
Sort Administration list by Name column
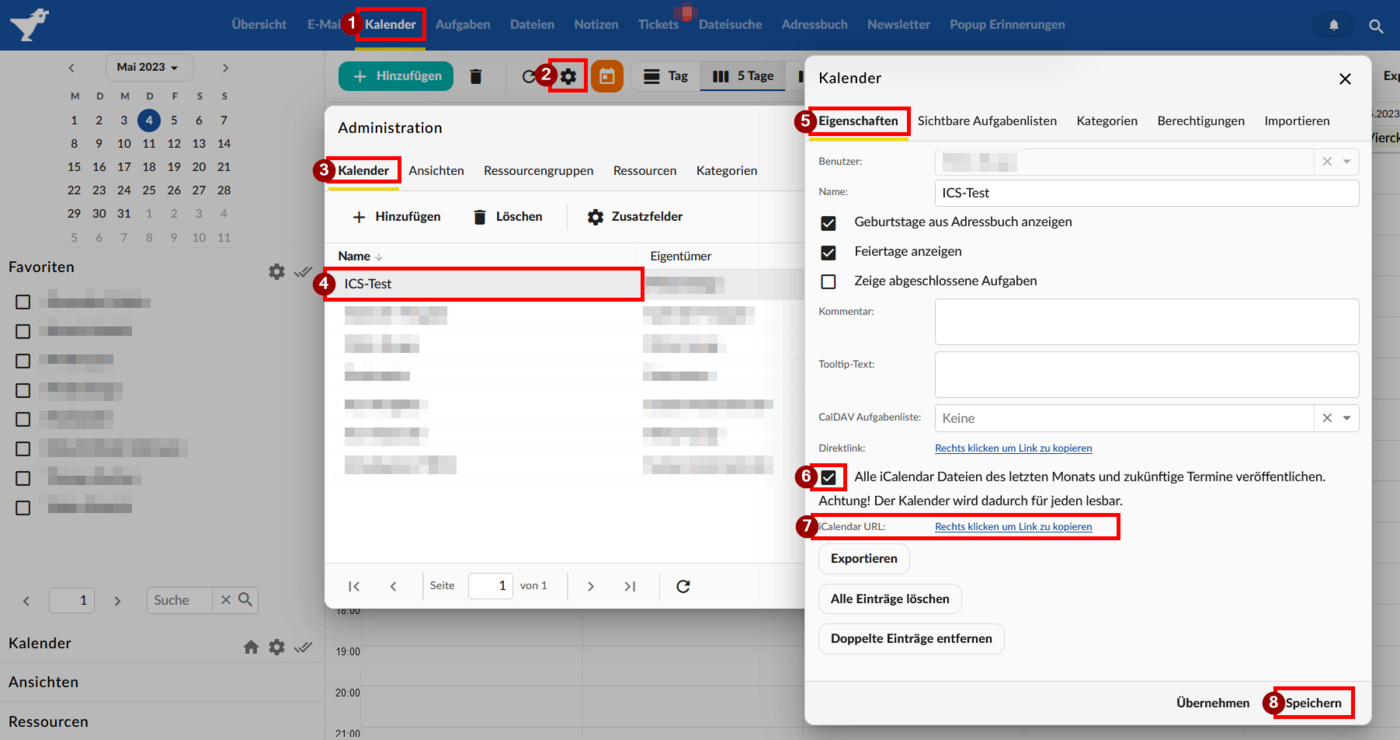click(360, 256)
